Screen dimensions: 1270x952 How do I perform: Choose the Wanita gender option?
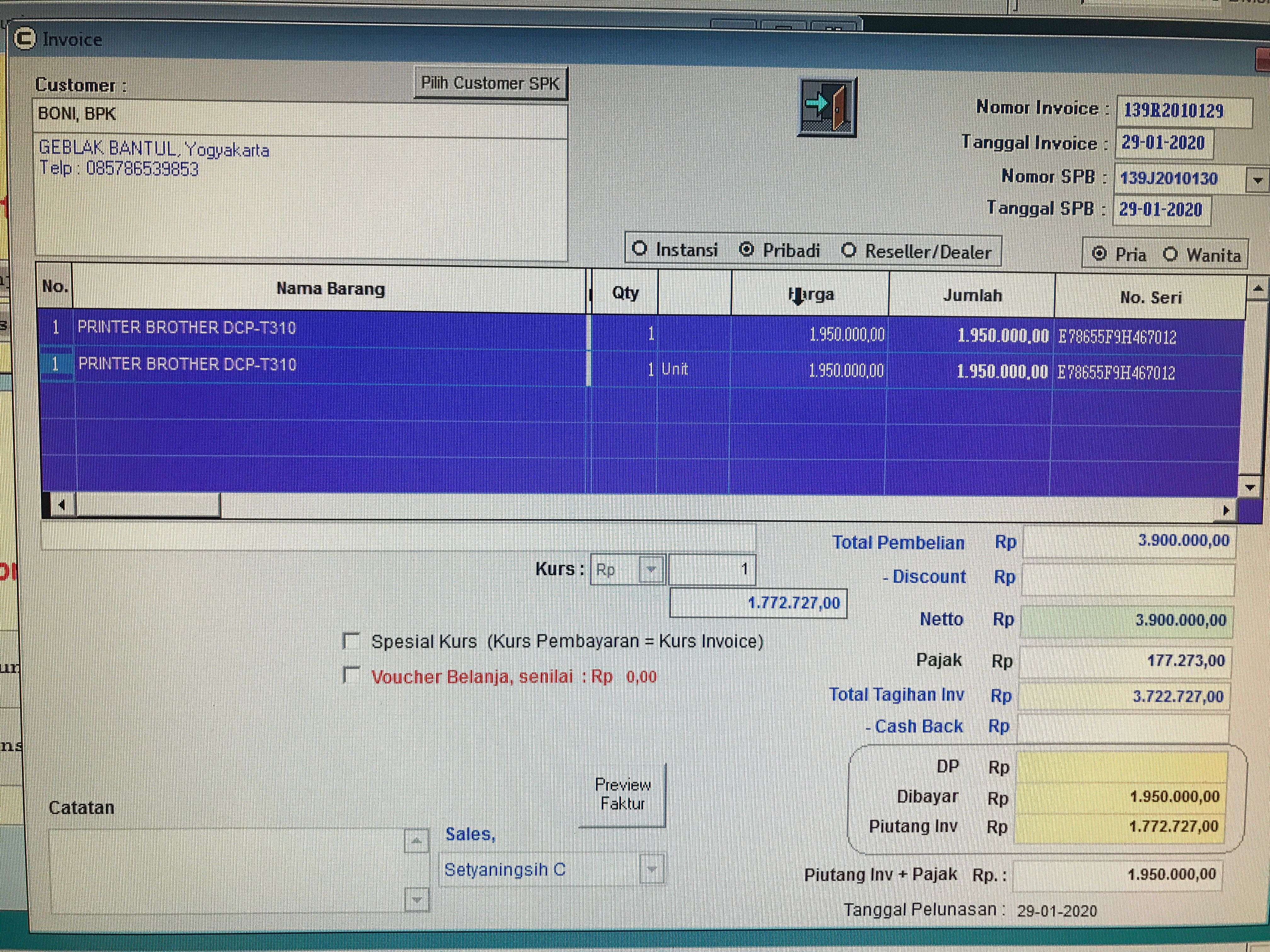pos(1170,254)
